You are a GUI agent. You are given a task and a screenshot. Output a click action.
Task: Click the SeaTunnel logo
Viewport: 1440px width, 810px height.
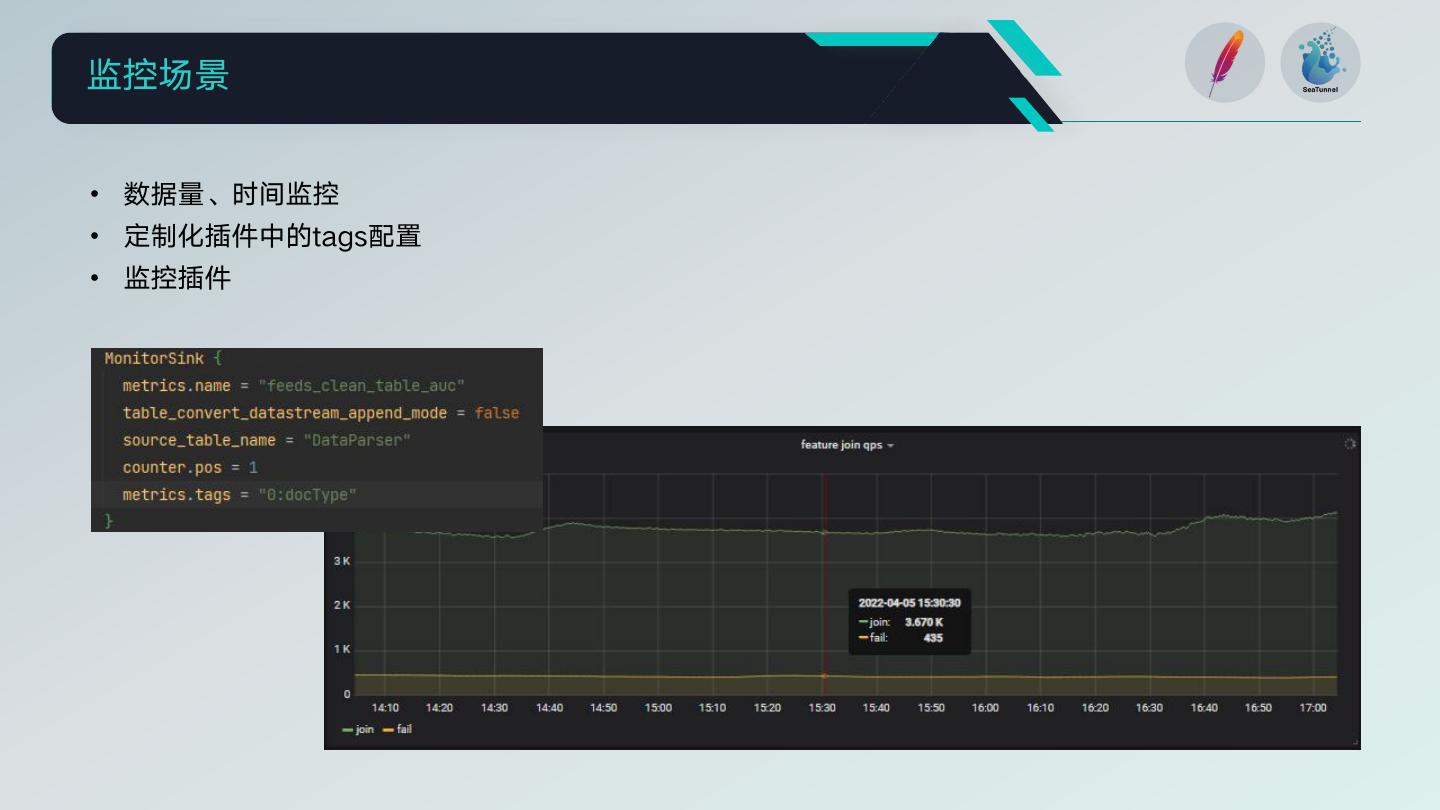1320,63
